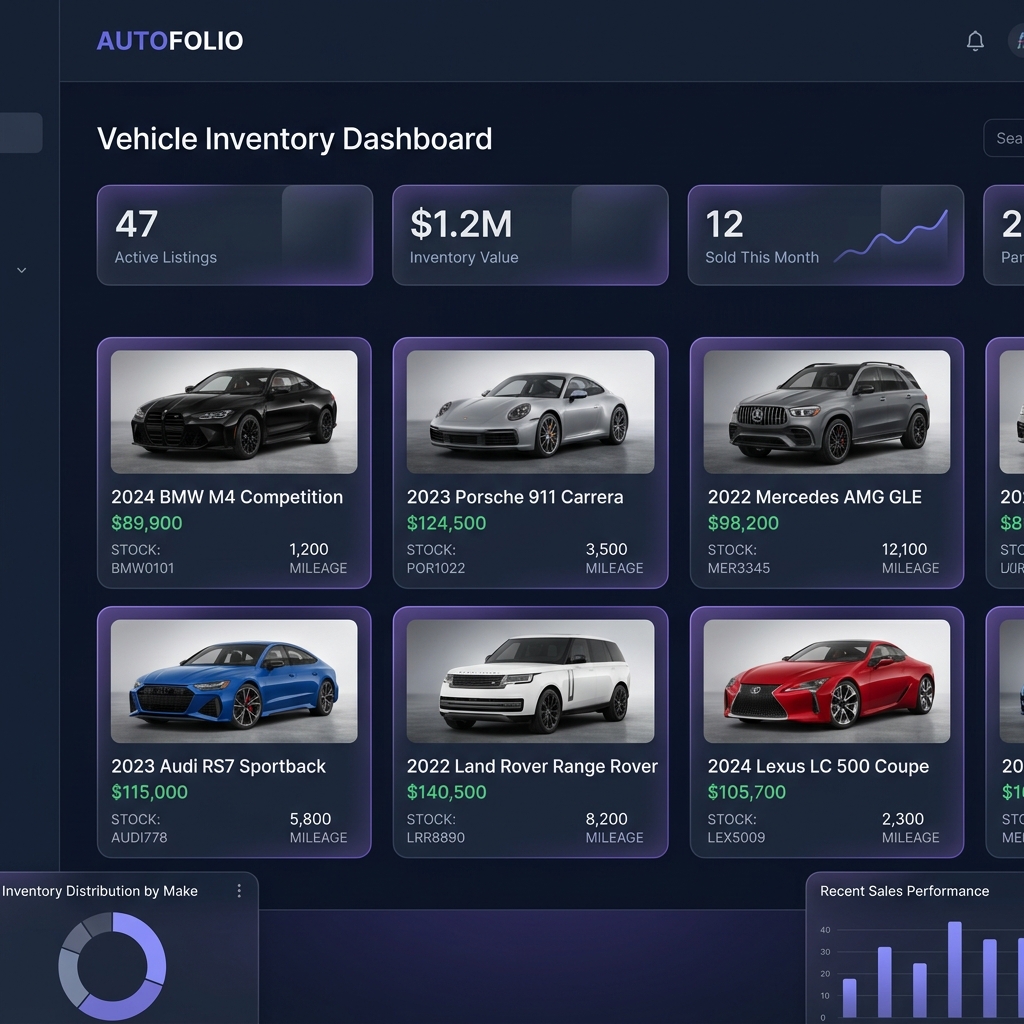Open the BMW M4 Competition photo
Viewport: 1024px width, 1024px height.
(234, 411)
